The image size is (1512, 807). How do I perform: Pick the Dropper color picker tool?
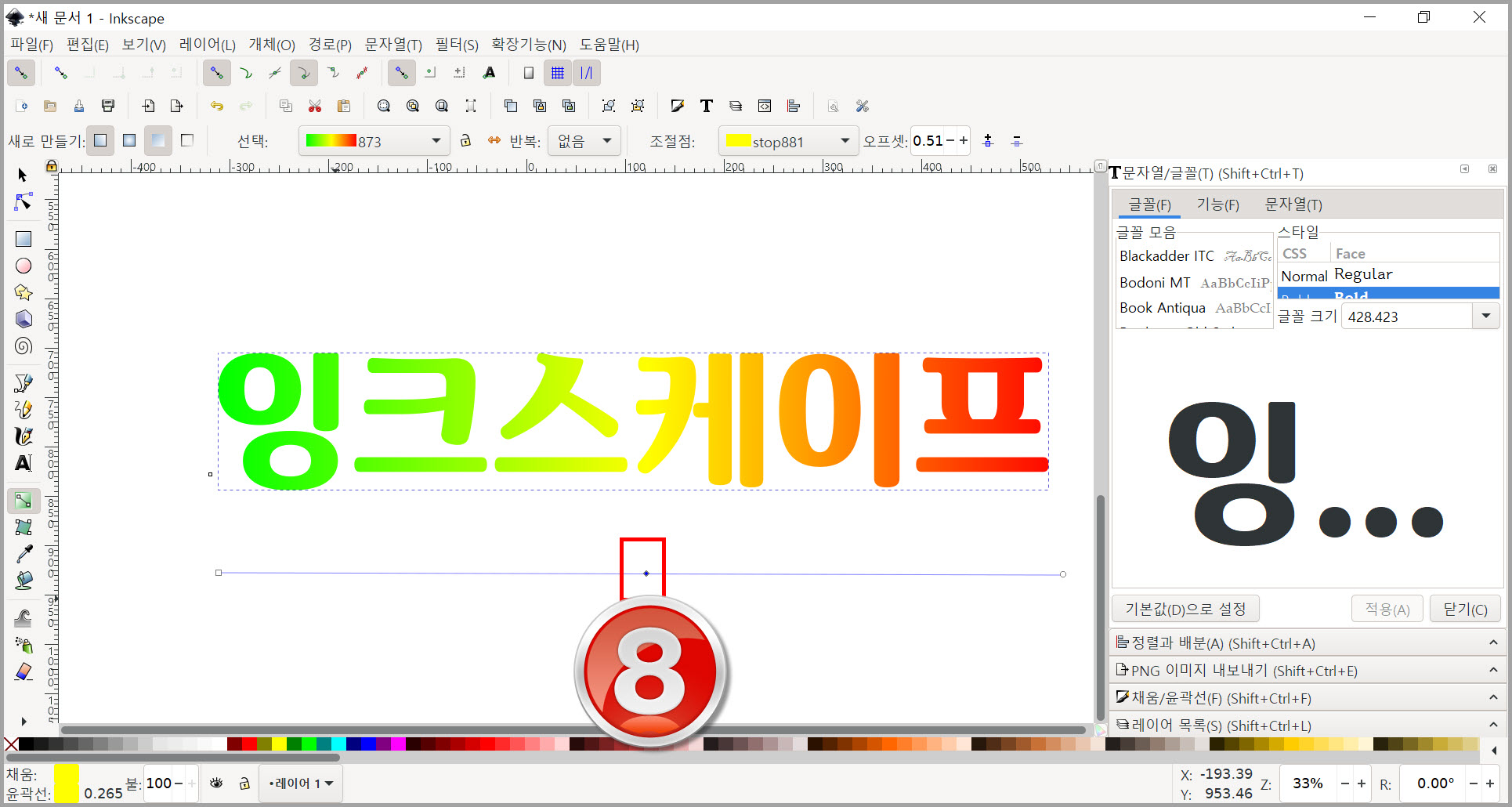pyautogui.click(x=24, y=554)
